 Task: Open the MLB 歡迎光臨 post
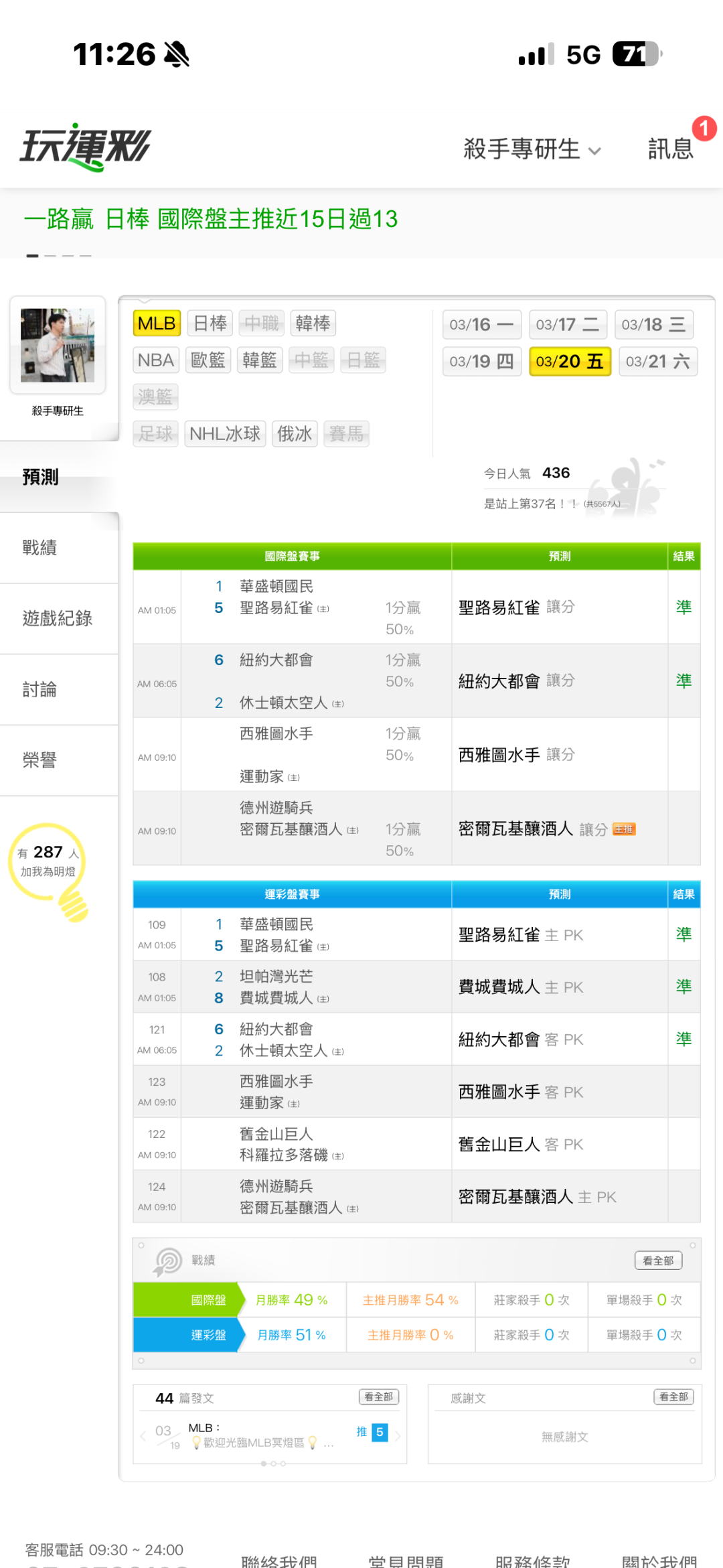[x=261, y=1435]
